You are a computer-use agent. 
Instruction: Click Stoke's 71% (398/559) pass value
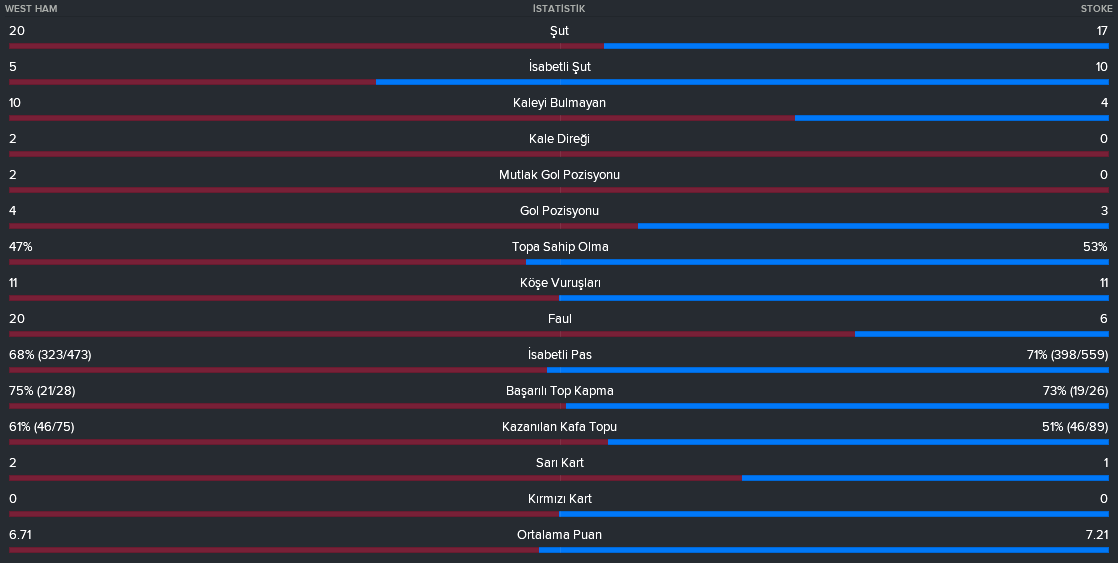coord(1067,355)
